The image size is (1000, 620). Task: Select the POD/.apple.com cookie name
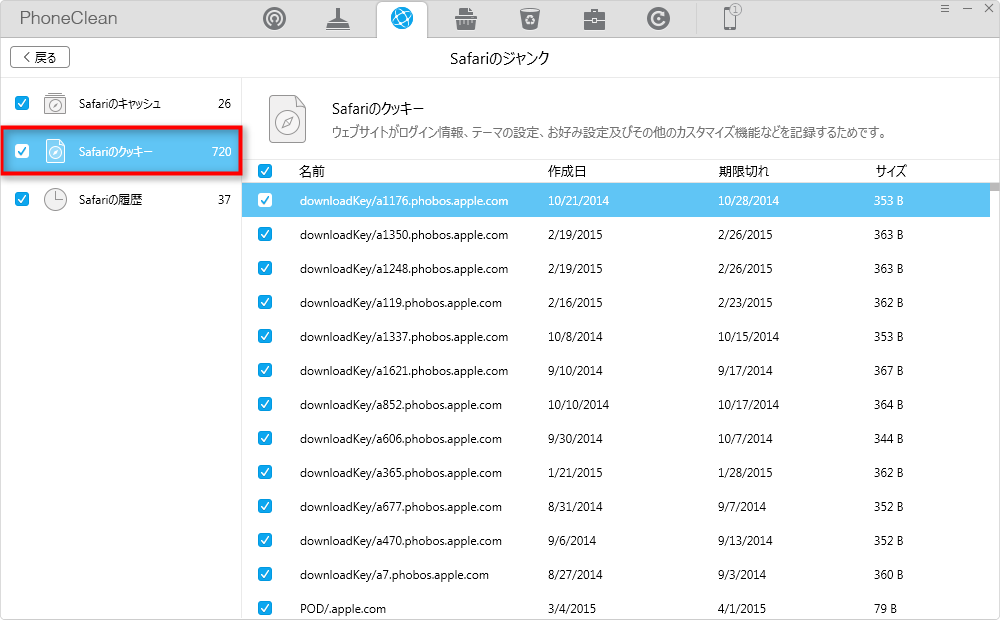(342, 609)
